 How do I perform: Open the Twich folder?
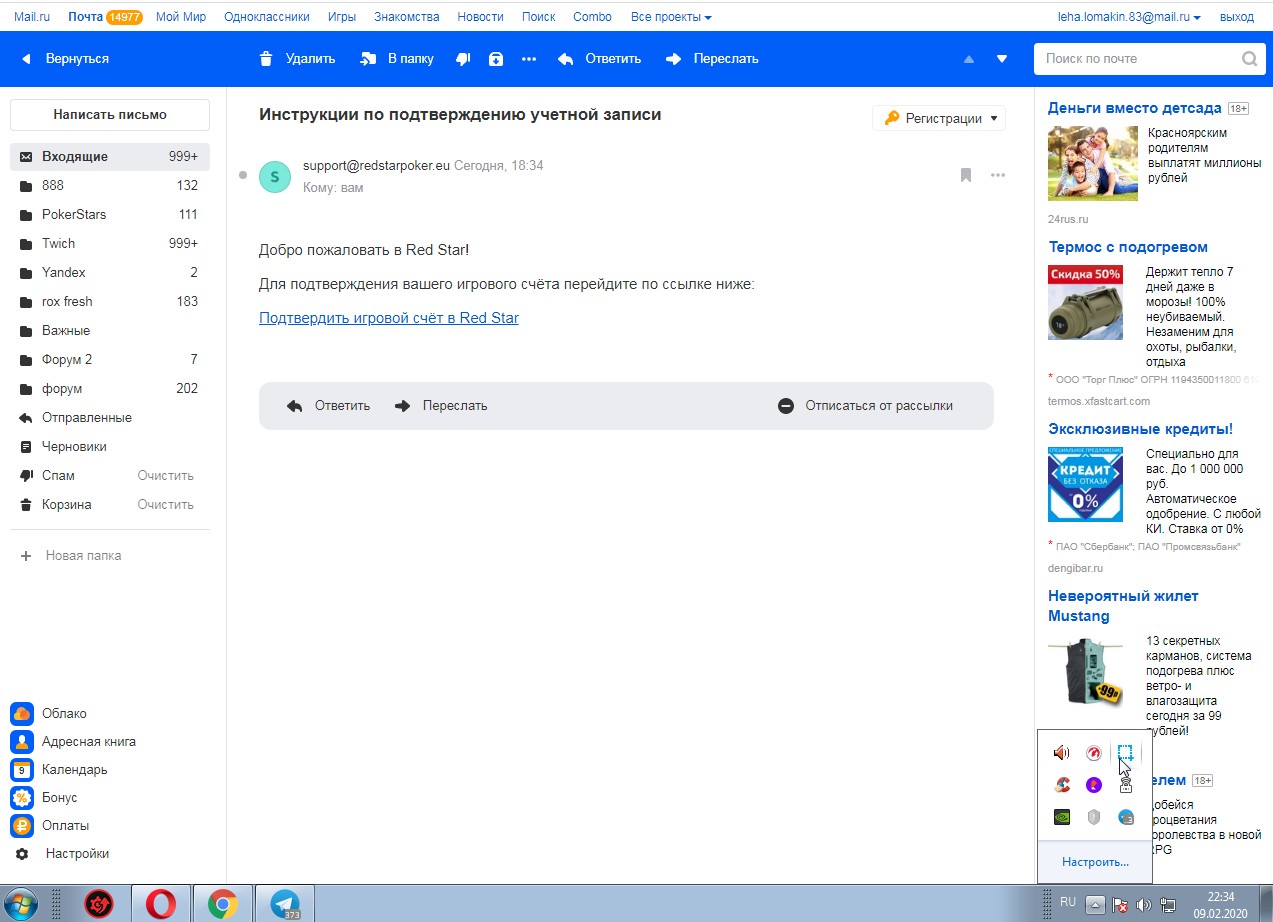(110, 244)
